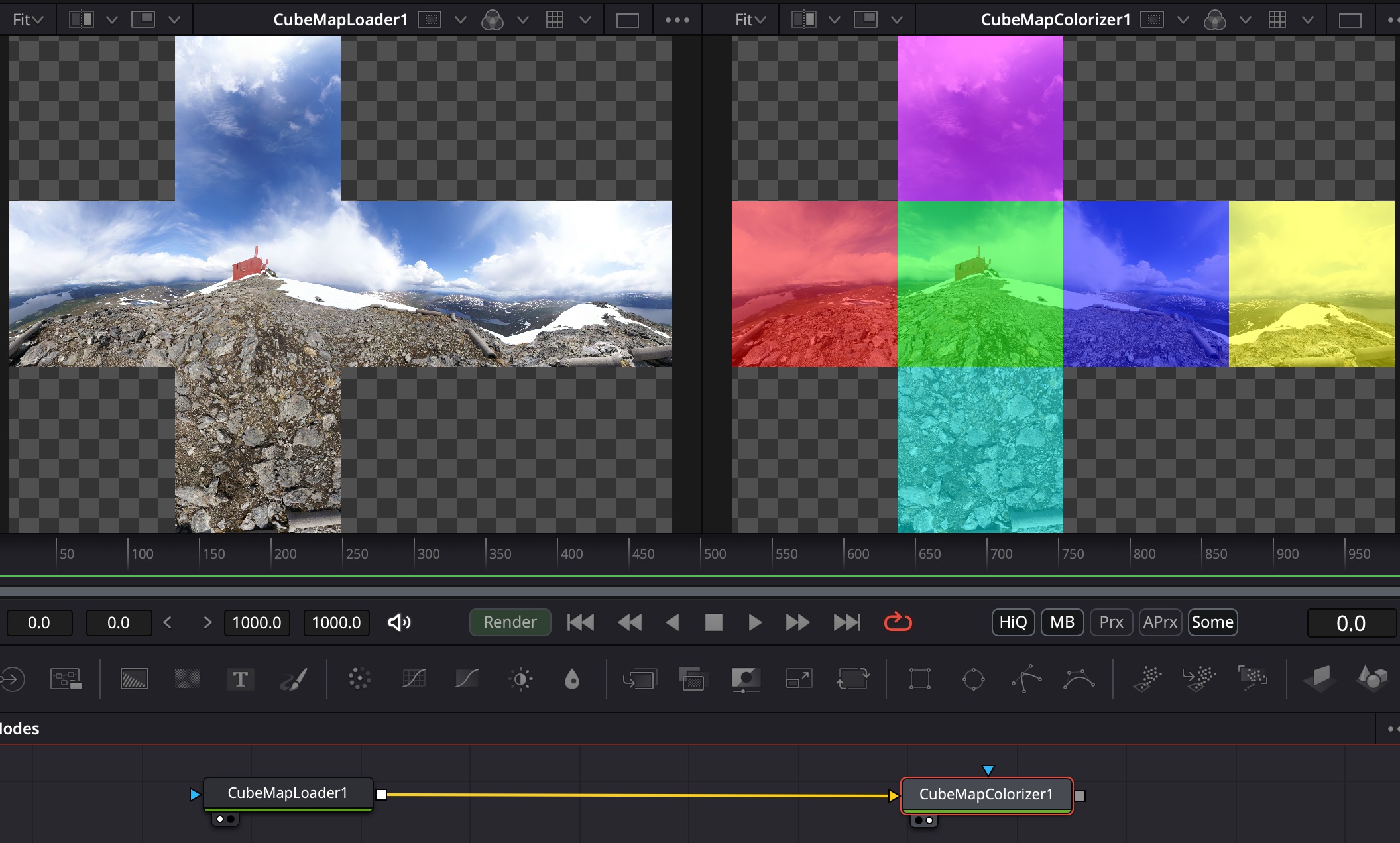This screenshot has height=843, width=1400.
Task: Click region of interest icon in CubeMapLoader1 viewer
Action: (430, 19)
